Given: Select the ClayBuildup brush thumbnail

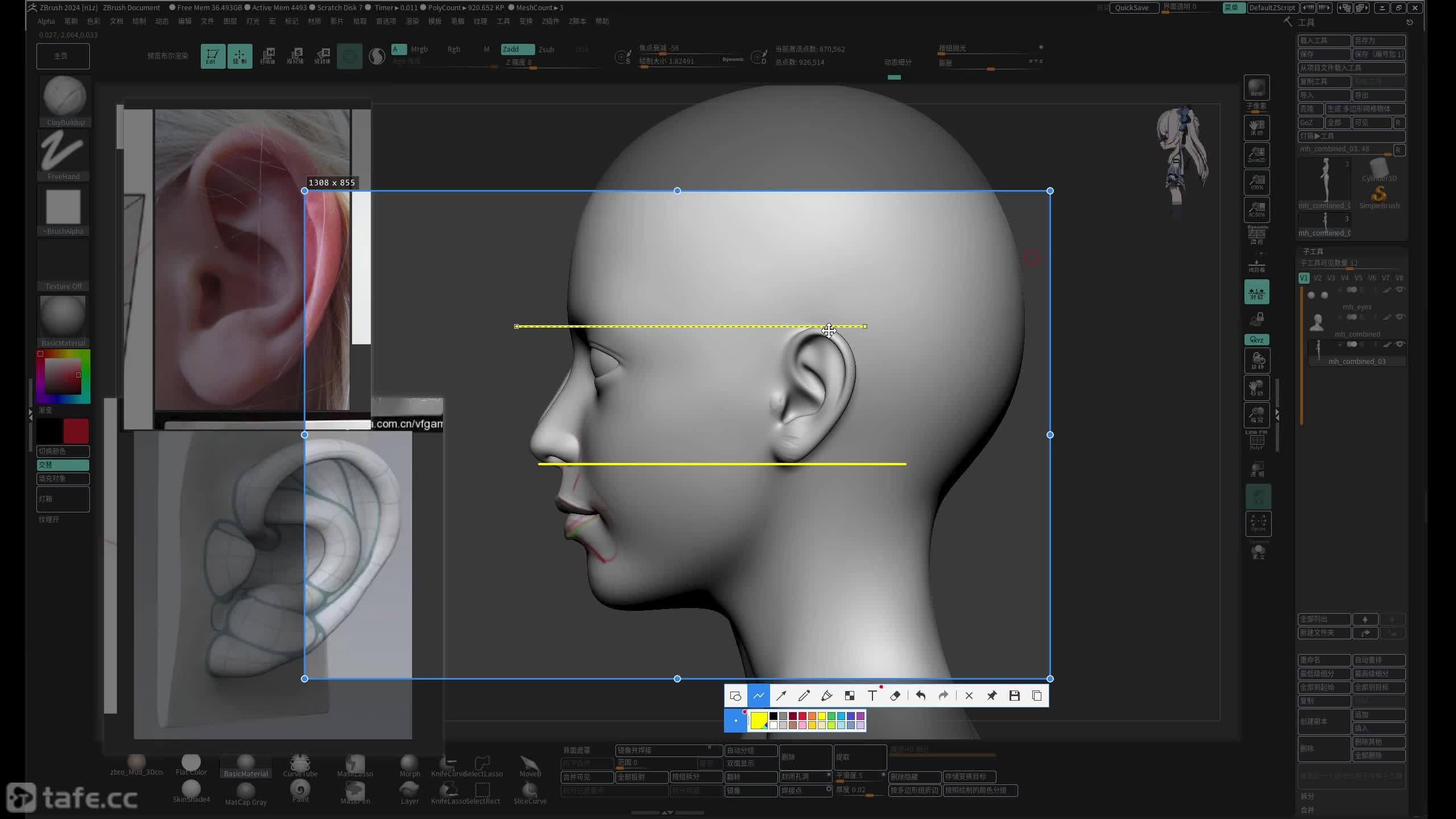Looking at the screenshot, I should [64, 101].
